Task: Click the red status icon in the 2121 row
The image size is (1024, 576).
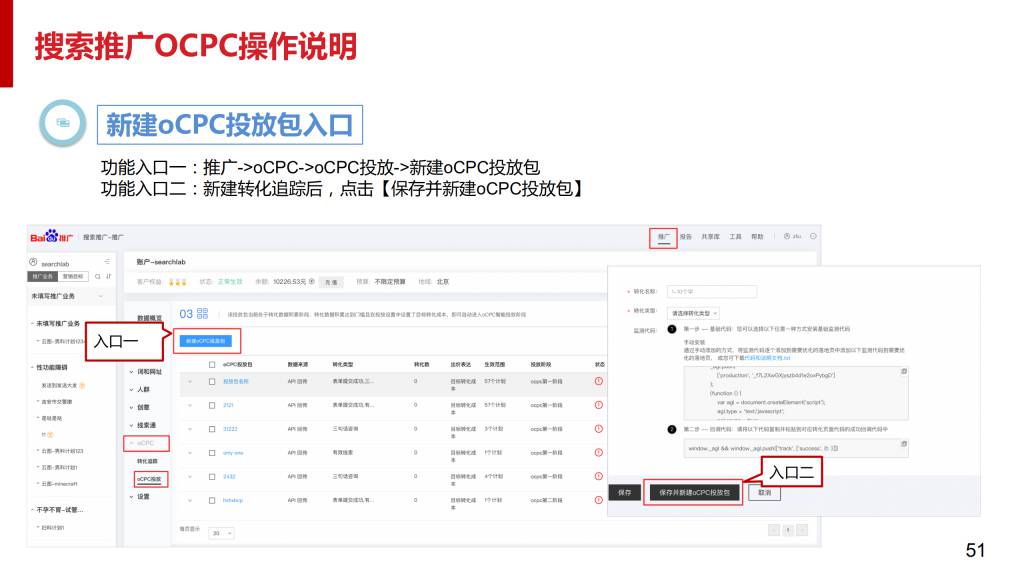Action: pyautogui.click(x=599, y=405)
